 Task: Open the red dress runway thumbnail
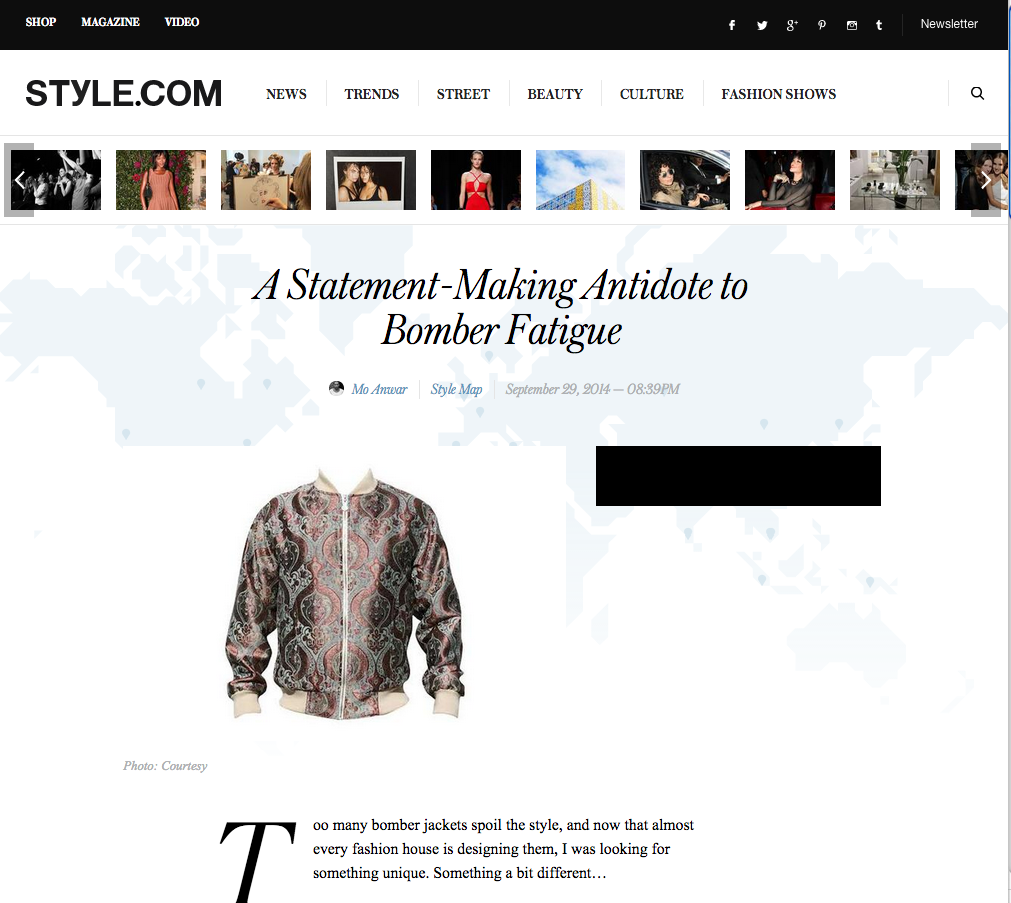coord(476,180)
